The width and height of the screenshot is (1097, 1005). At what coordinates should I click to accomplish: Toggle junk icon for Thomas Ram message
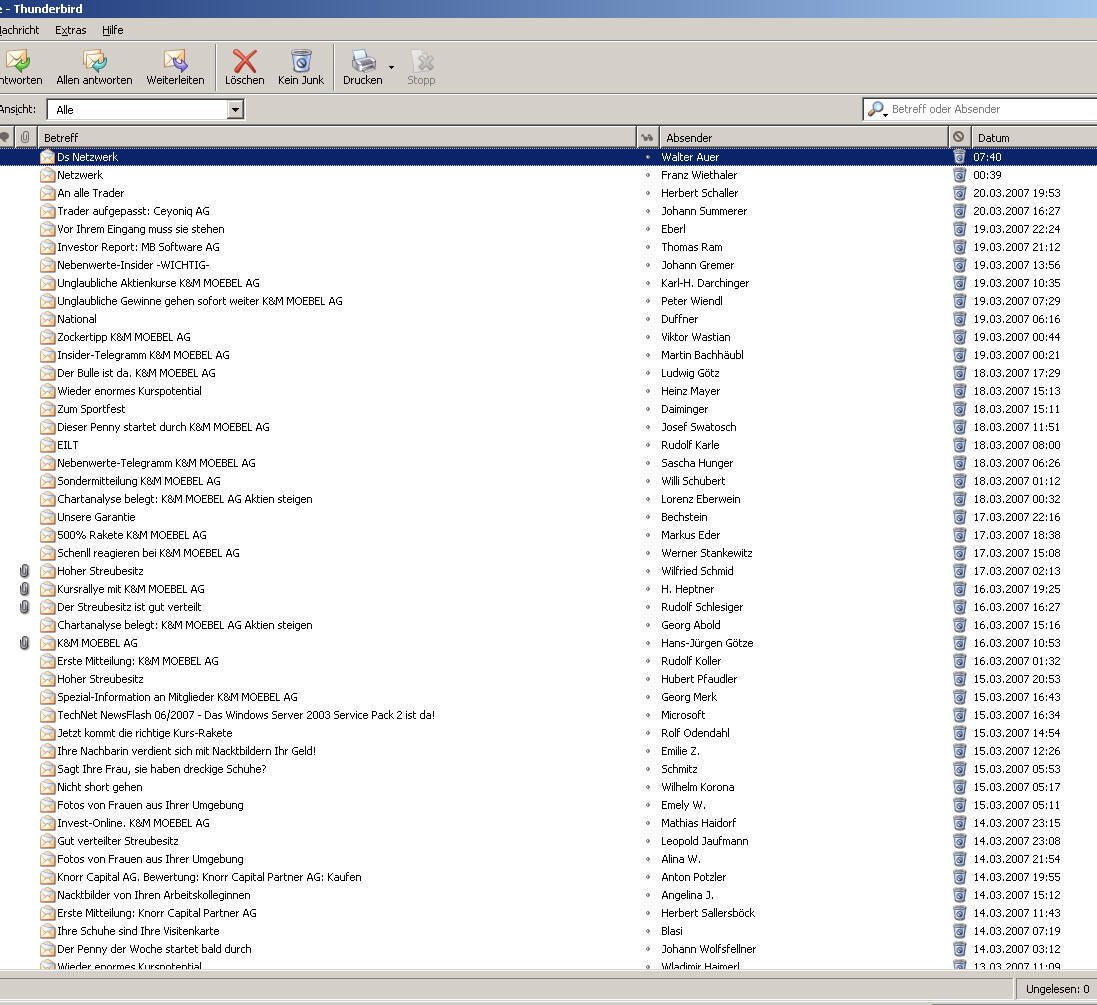click(959, 247)
